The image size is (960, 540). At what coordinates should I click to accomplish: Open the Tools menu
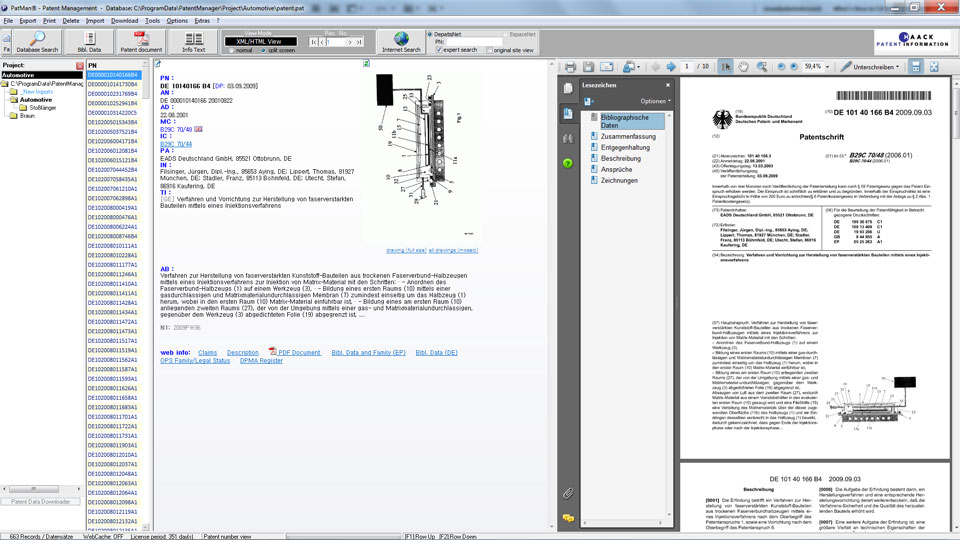152,20
